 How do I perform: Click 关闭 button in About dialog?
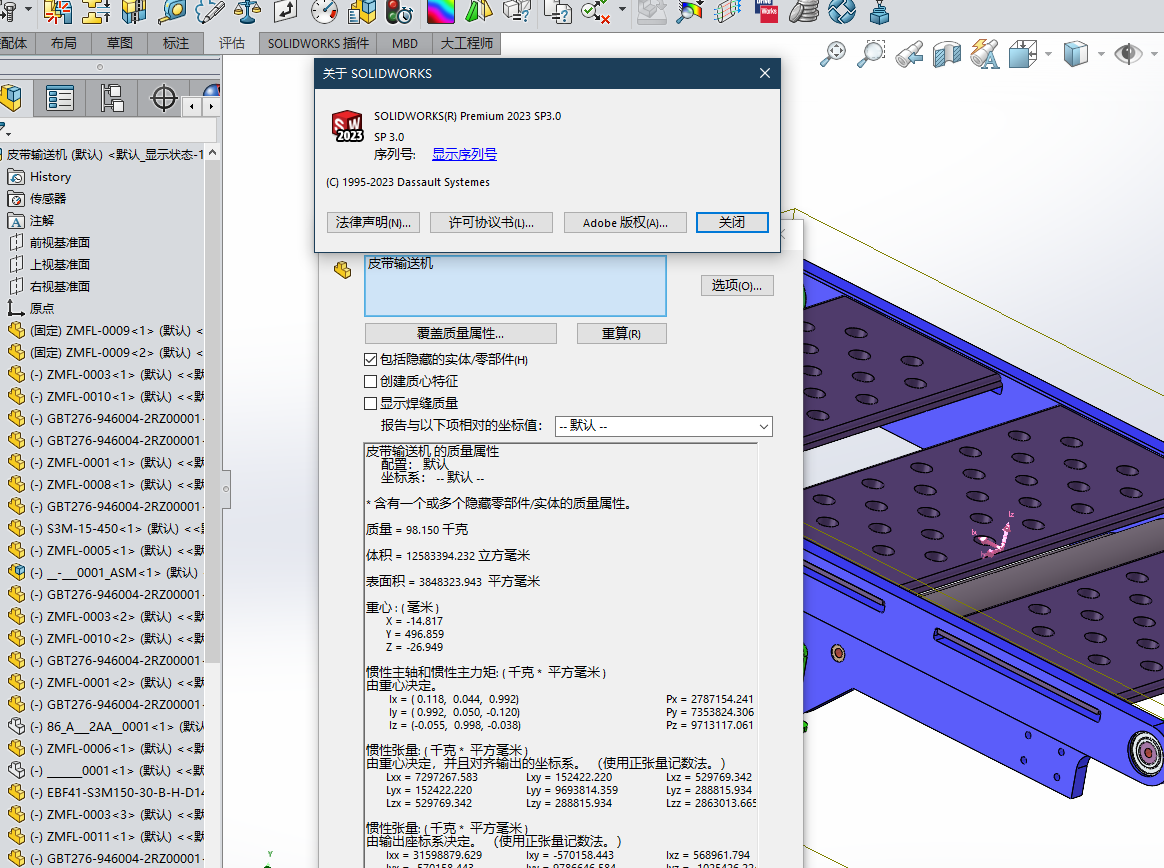[x=732, y=223]
